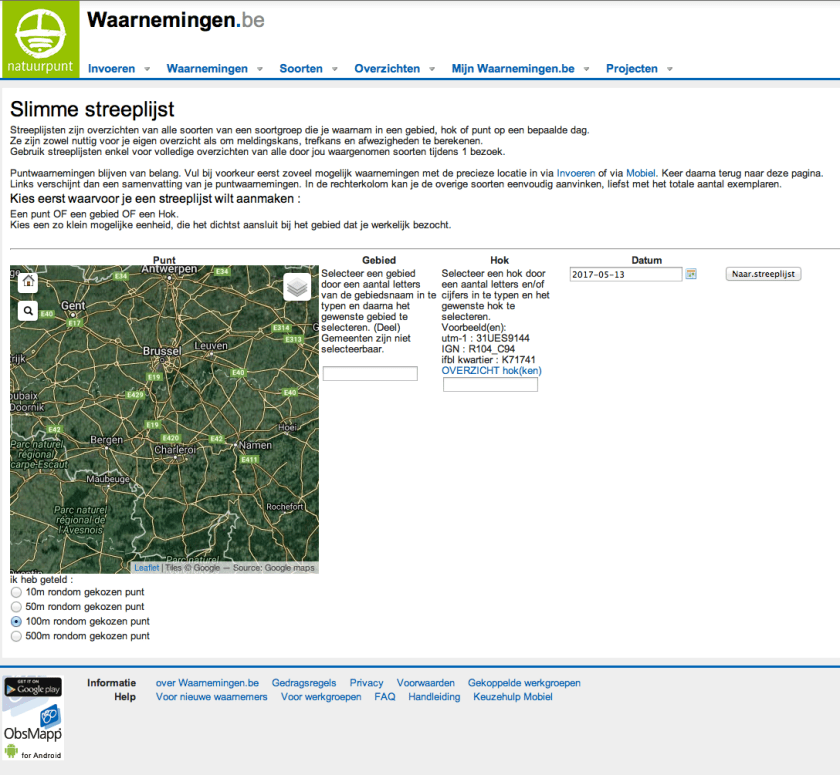Open Gekoppelde werkgroepen footer link
Viewport: 840px width, 775px height.
tap(524, 683)
